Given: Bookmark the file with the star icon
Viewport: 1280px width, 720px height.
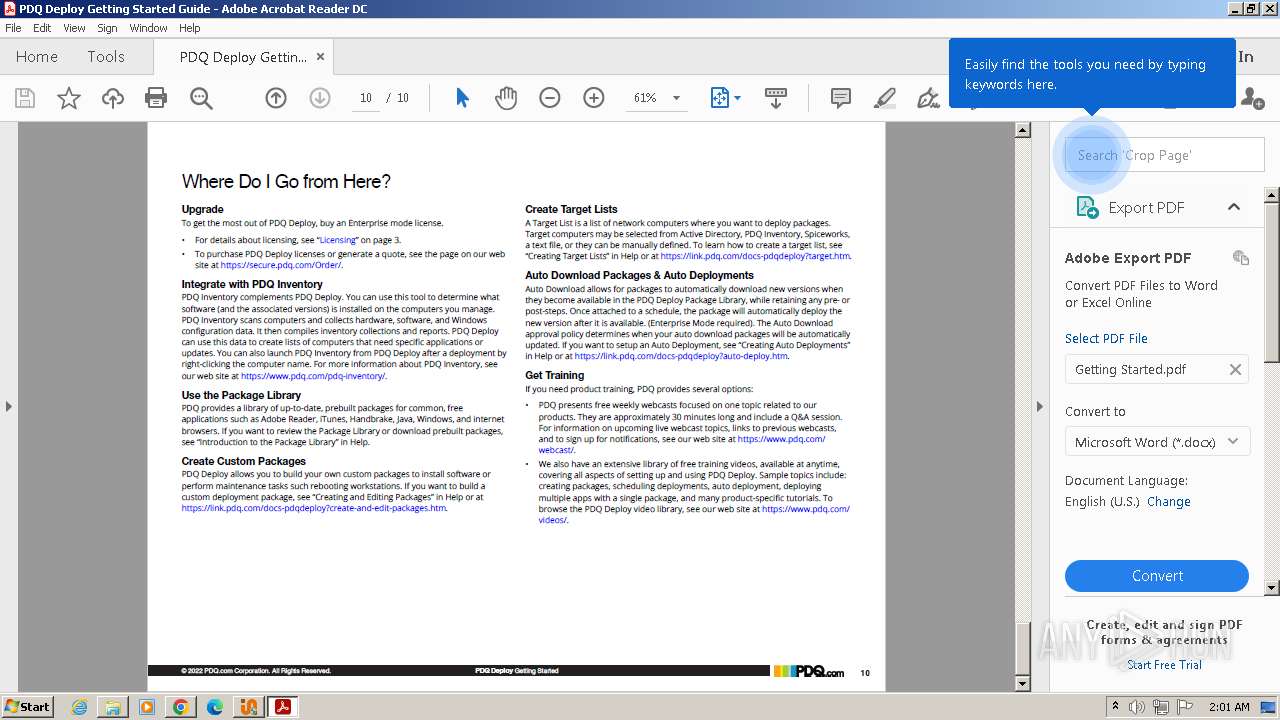Looking at the screenshot, I should (69, 98).
